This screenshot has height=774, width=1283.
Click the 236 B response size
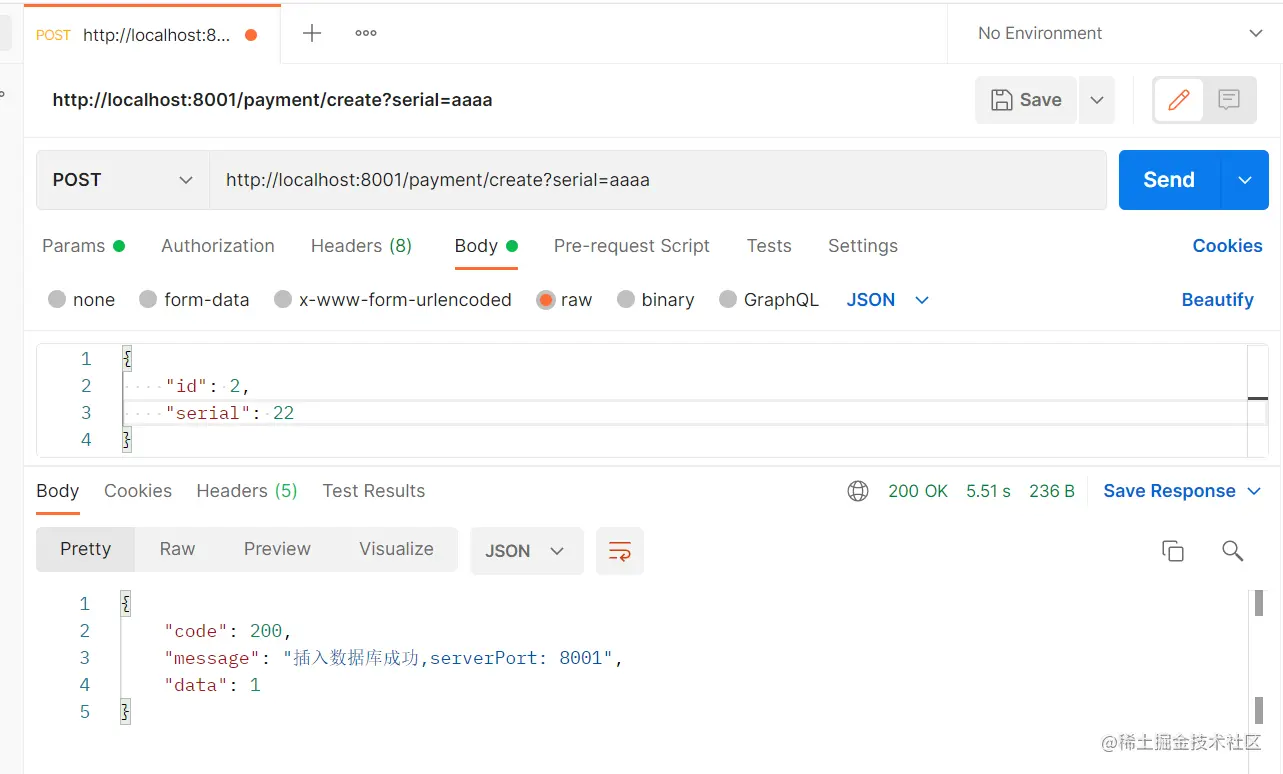[x=1052, y=491]
